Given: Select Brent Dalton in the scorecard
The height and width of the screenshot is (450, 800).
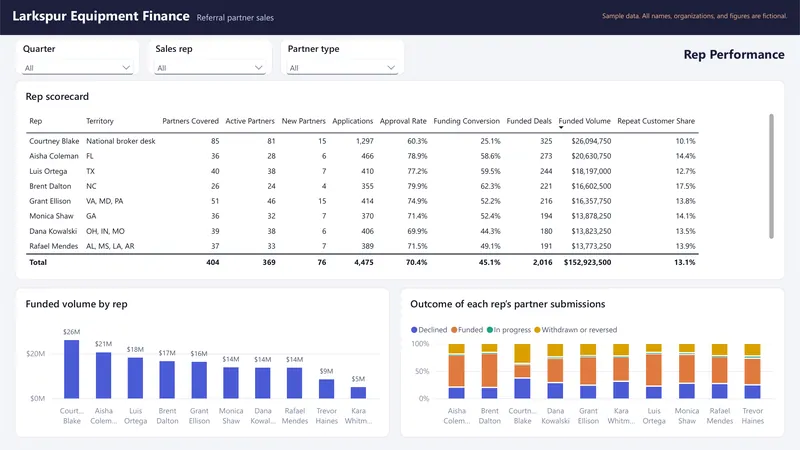Looking at the screenshot, I should (50, 186).
